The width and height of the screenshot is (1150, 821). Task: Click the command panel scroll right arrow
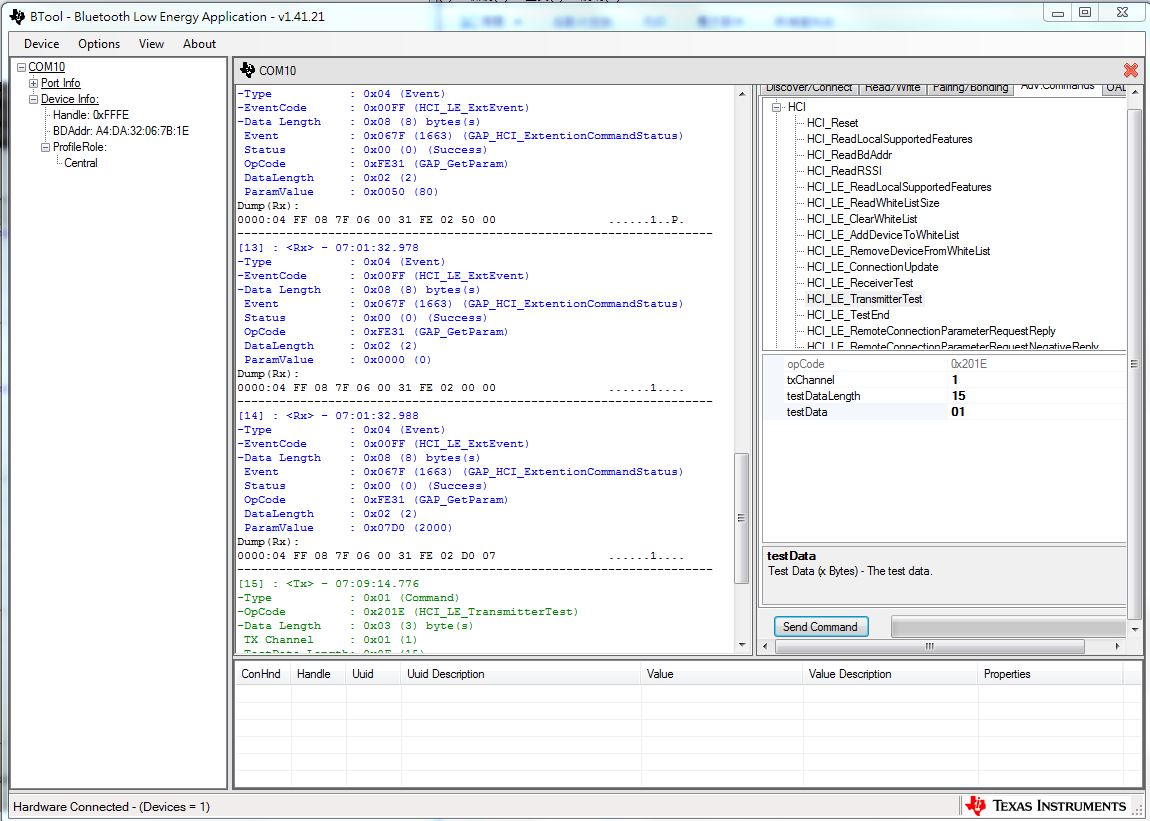pos(1118,646)
